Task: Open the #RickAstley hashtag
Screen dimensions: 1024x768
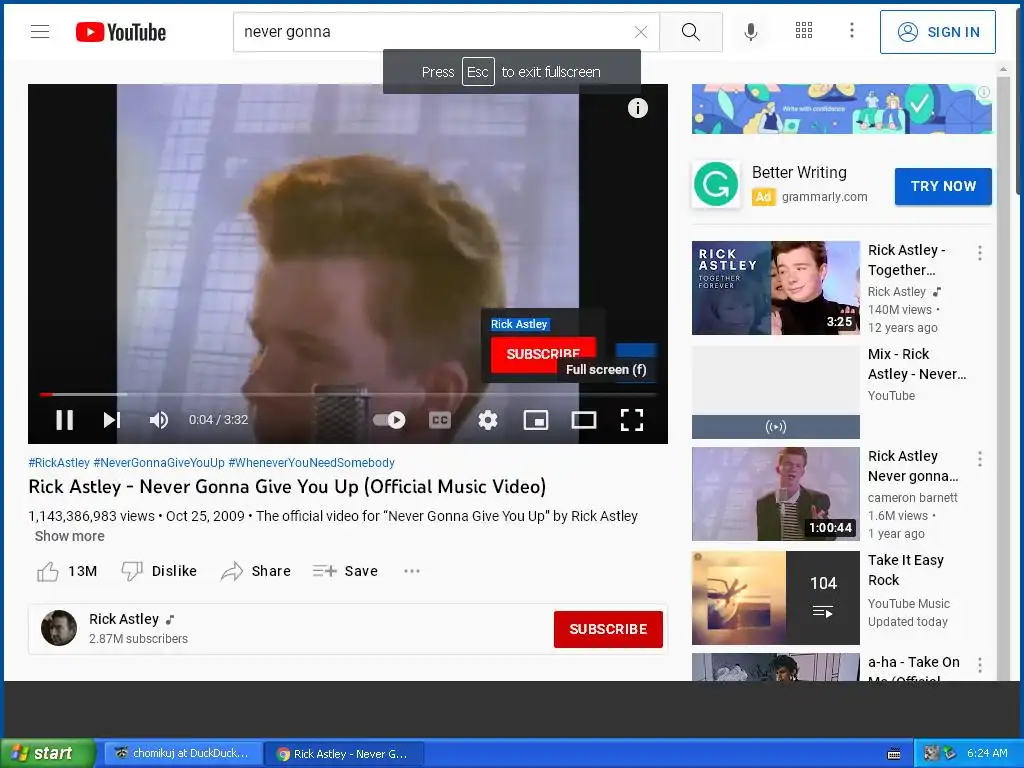Action: click(59, 462)
